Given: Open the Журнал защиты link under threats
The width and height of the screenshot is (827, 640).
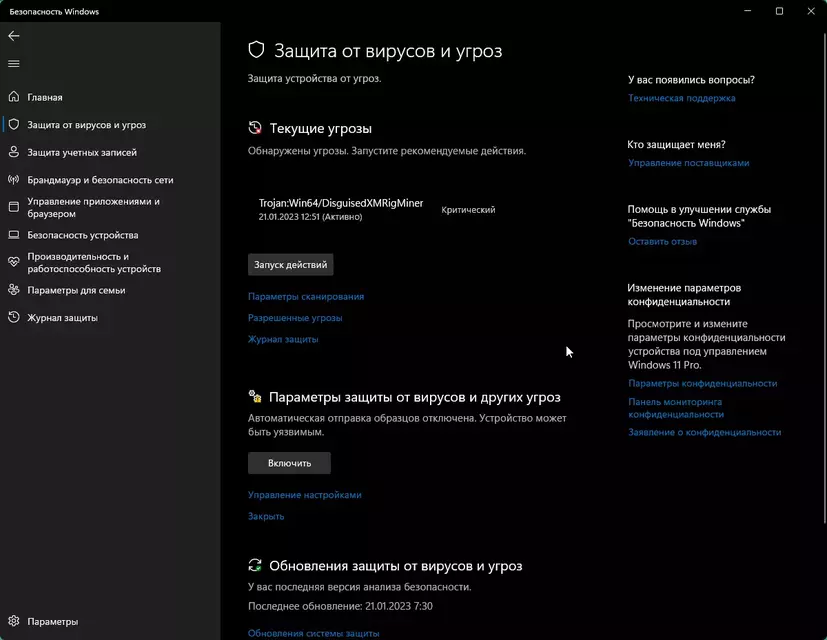Looking at the screenshot, I should [283, 339].
